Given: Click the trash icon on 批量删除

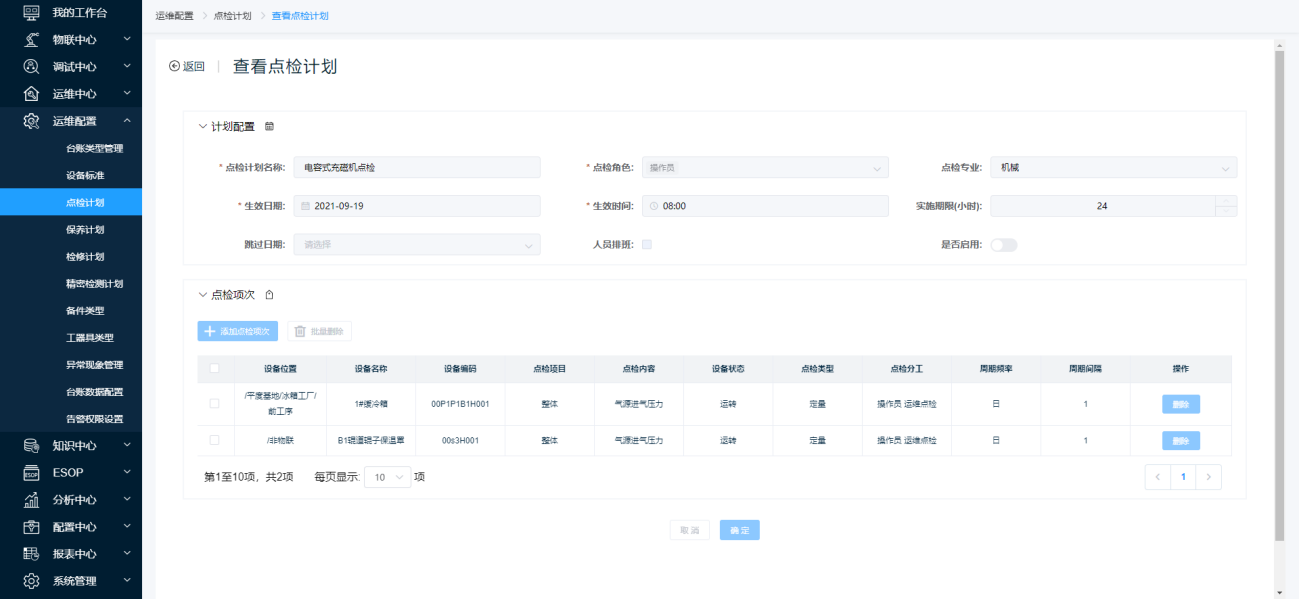Looking at the screenshot, I should point(300,331).
